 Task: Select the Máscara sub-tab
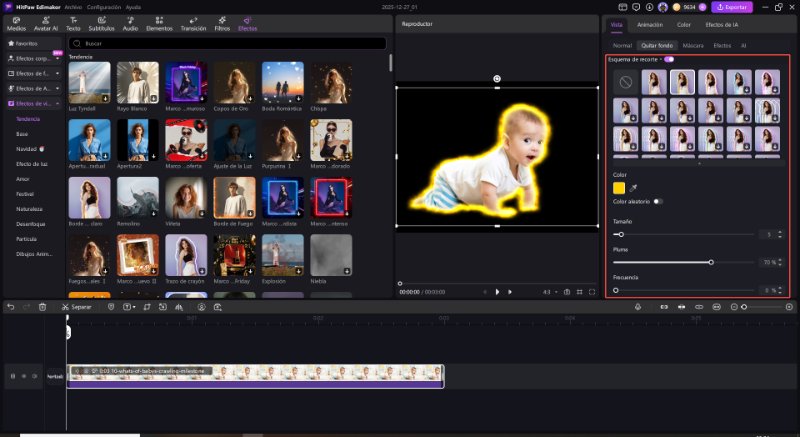click(x=693, y=45)
